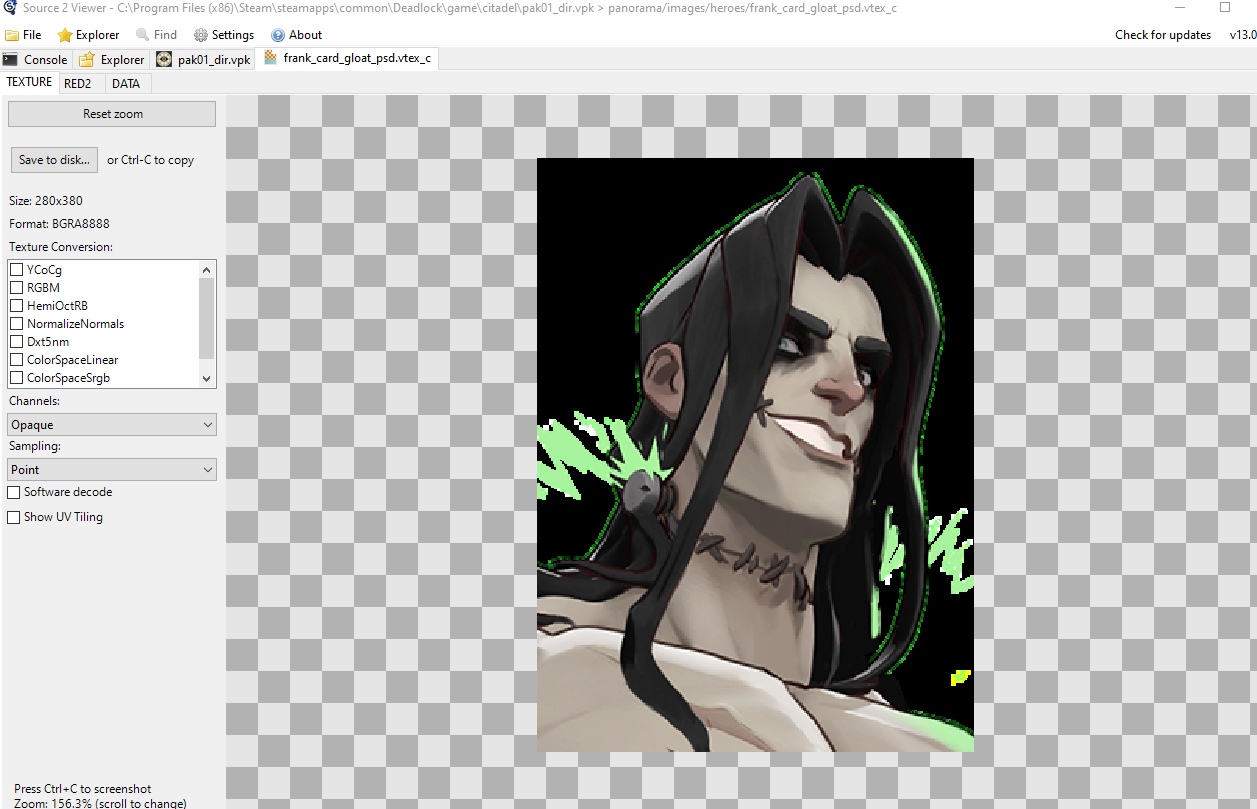1257x809 pixels.
Task: Select the TEXTURE sub-tab
Action: coord(29,82)
